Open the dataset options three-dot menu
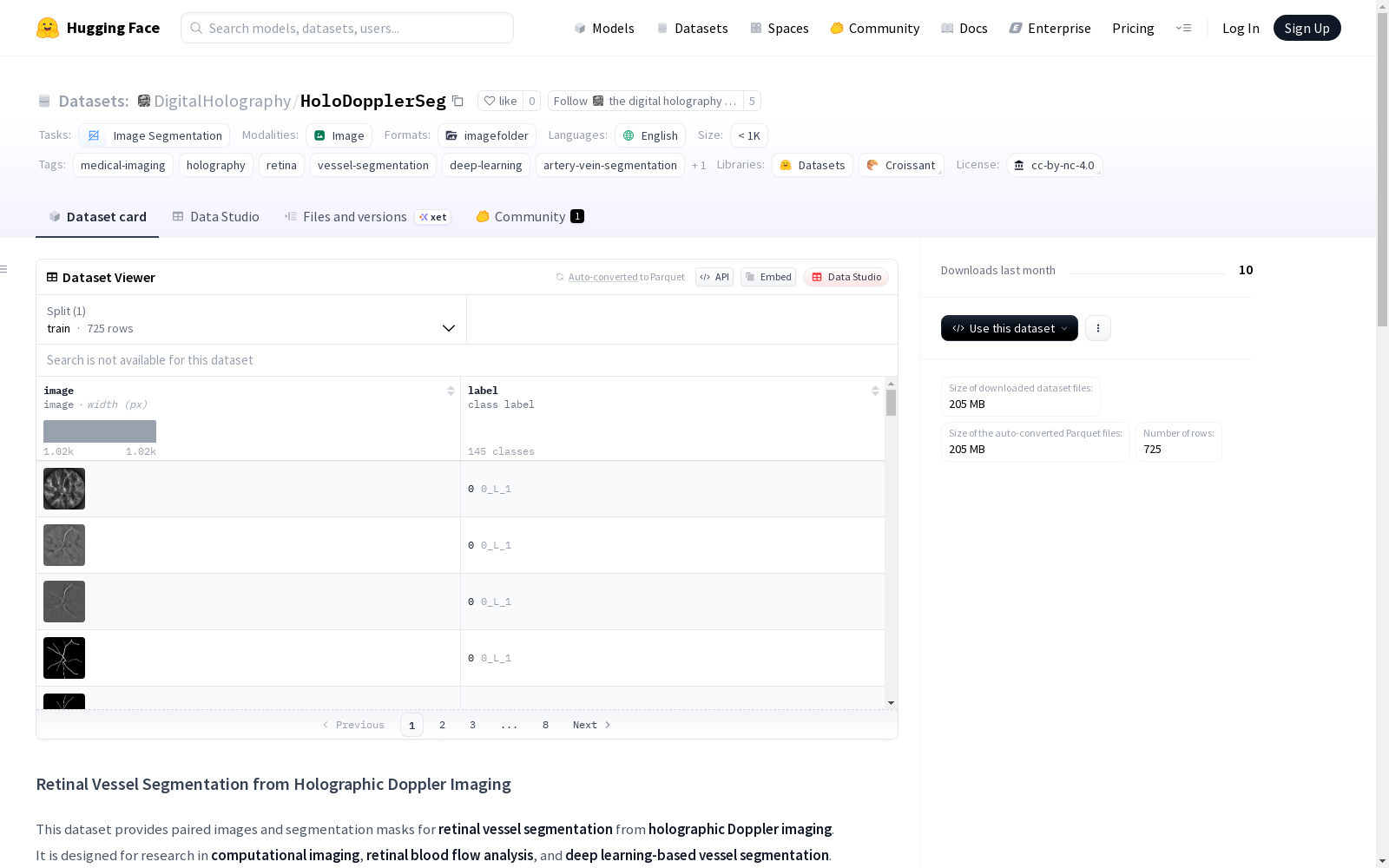This screenshot has height=868, width=1389. tap(1098, 328)
